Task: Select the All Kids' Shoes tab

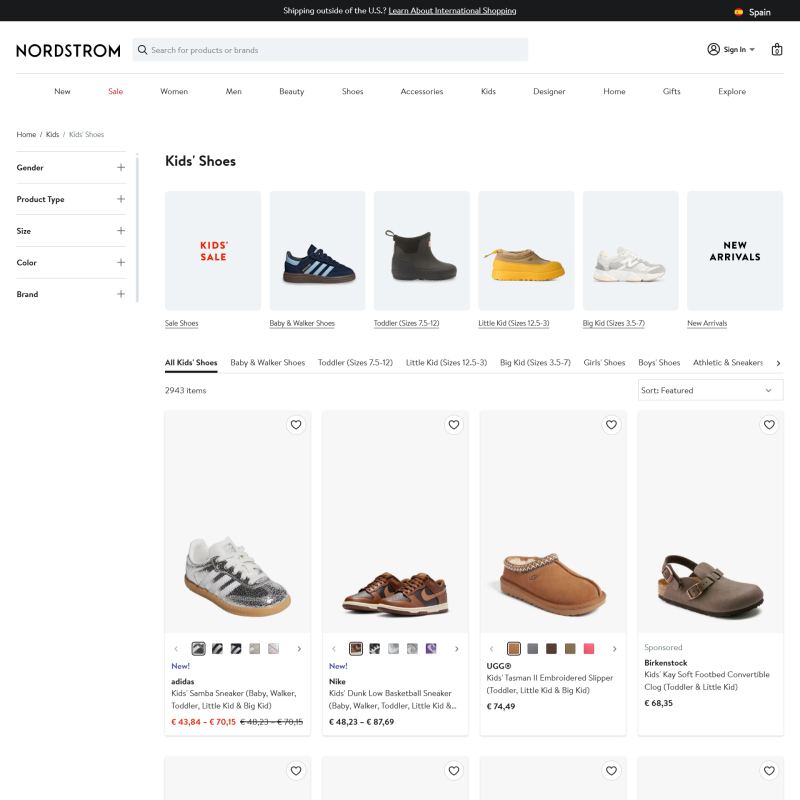Action: [191, 363]
